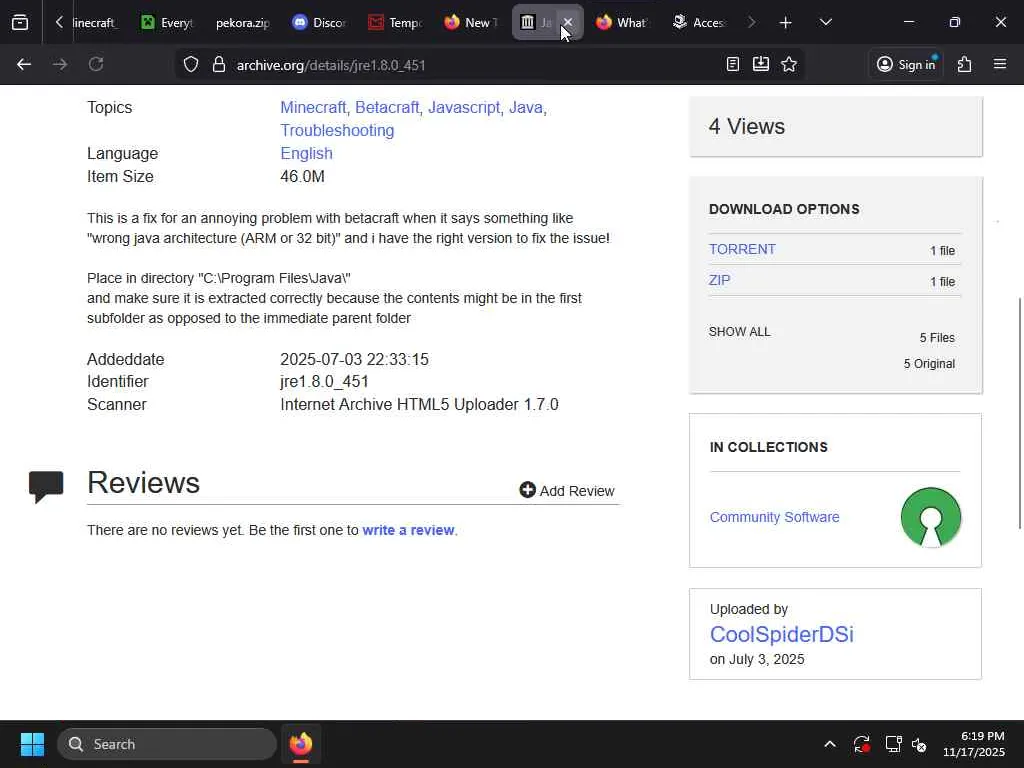Open the Betacraft topic link
Screen dimensions: 1024x768
coord(387,107)
